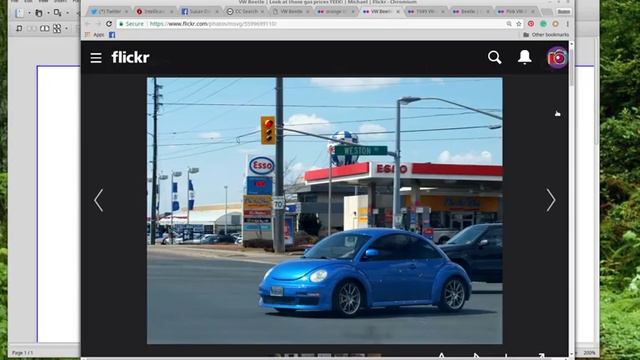Open Chromium three-dot menu
The height and width of the screenshot is (360, 640).
click(x=567, y=24)
